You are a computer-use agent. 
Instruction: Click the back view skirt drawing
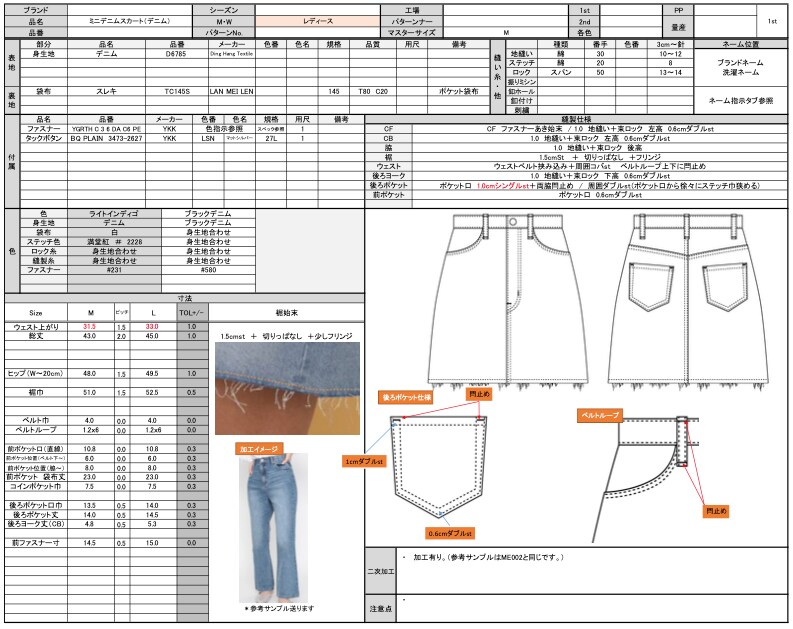(687, 301)
